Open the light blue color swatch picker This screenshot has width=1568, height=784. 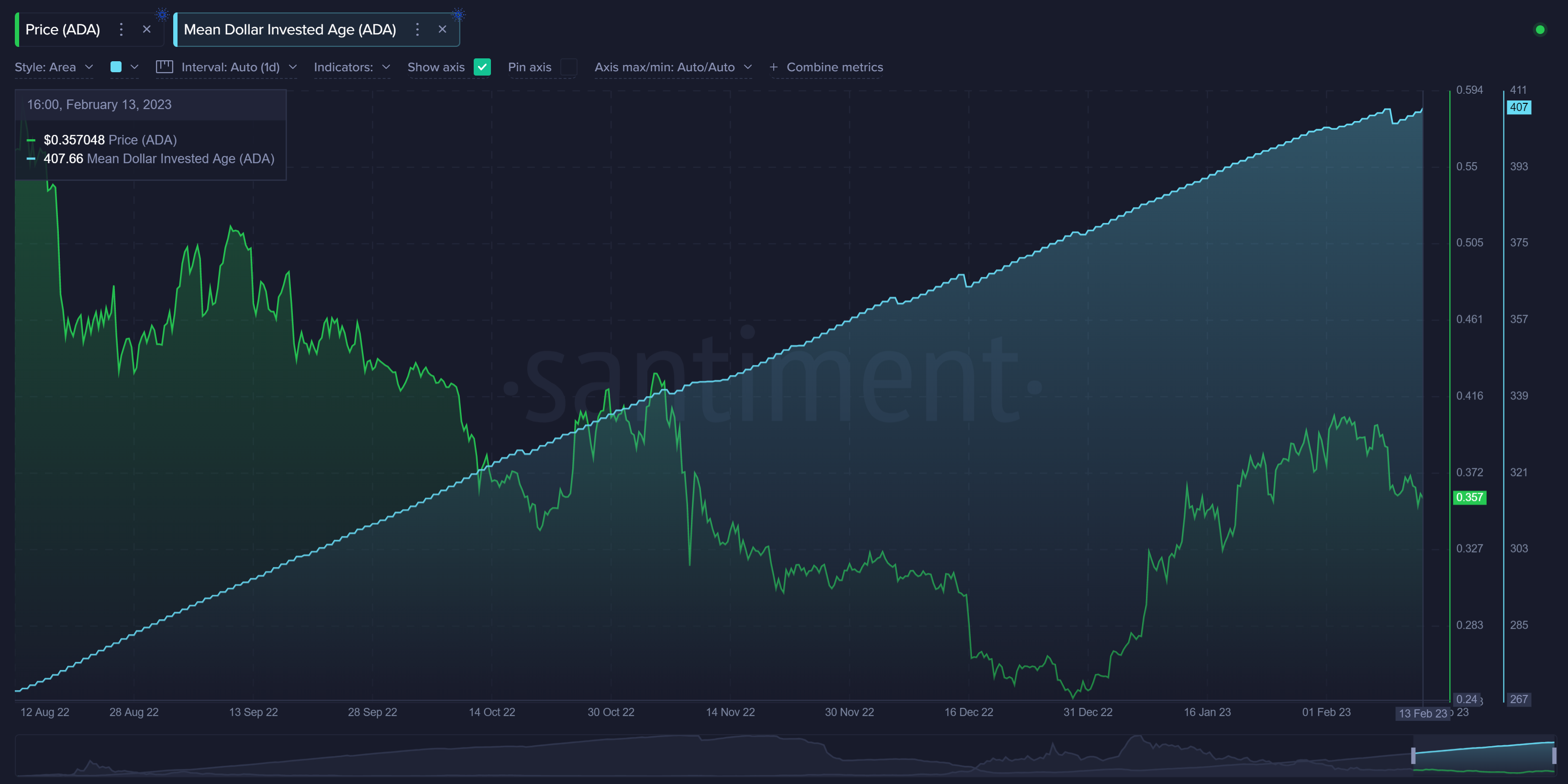click(116, 67)
